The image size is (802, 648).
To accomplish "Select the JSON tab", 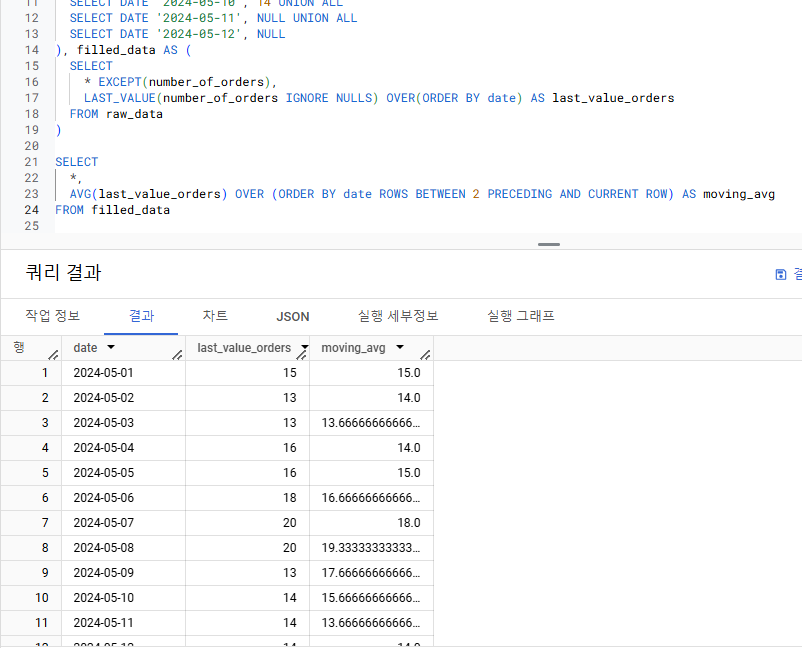I will [293, 317].
